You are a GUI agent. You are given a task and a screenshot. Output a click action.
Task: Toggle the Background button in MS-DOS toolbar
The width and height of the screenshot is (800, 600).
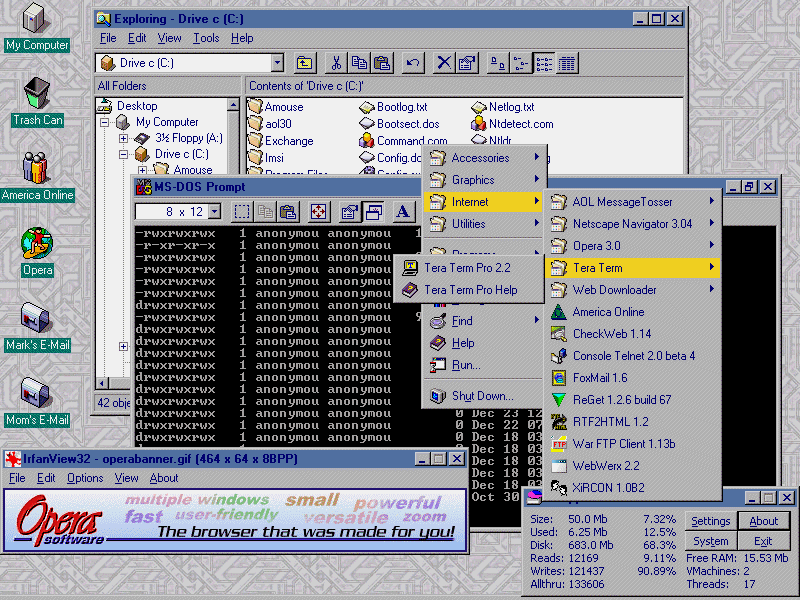tap(373, 212)
